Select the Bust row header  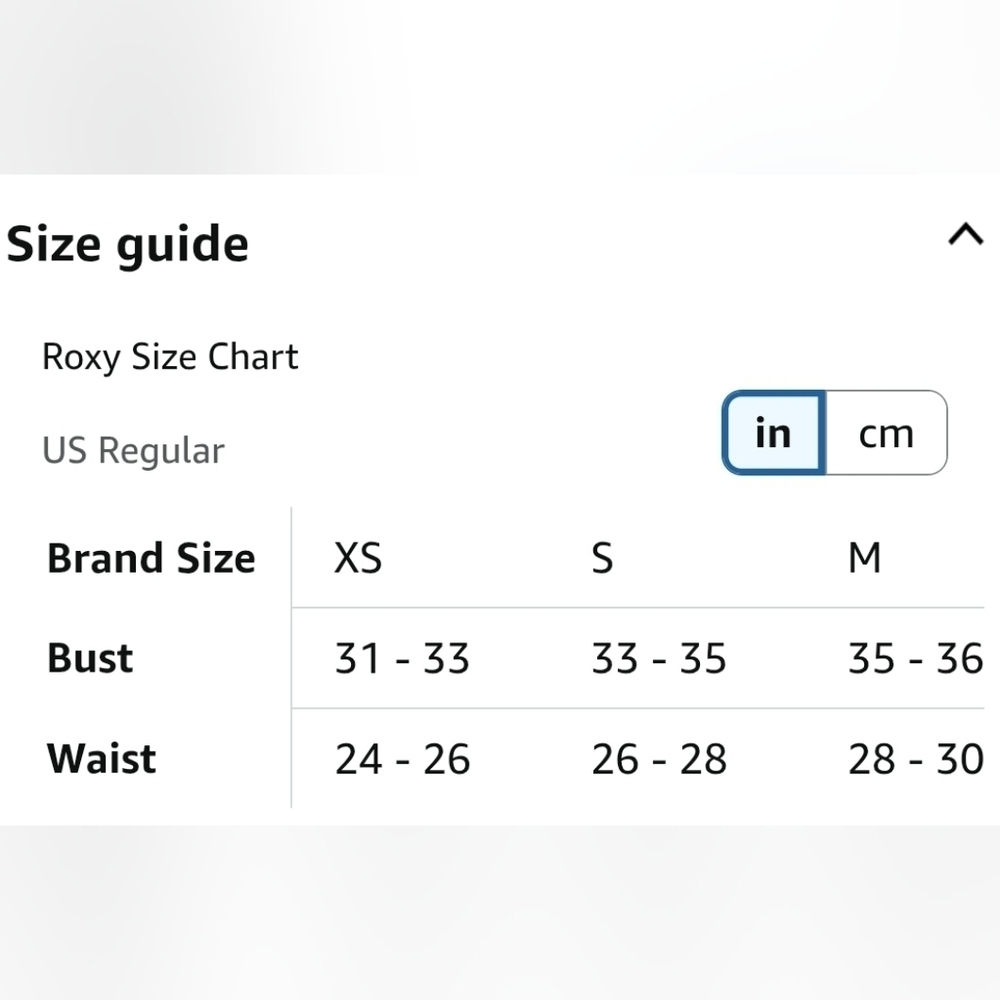(x=90, y=658)
